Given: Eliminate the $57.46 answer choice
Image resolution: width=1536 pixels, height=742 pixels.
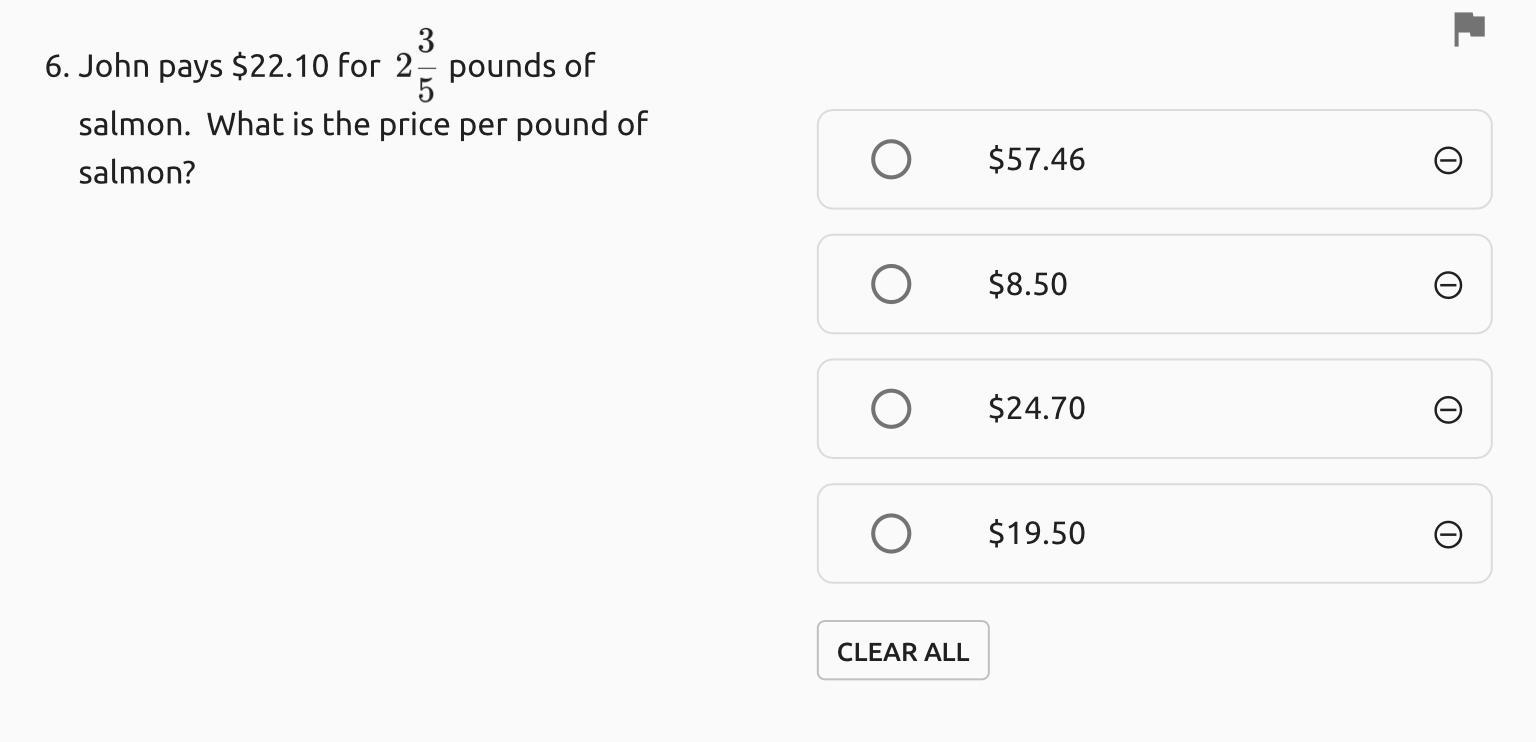Looking at the screenshot, I should 1448,160.
